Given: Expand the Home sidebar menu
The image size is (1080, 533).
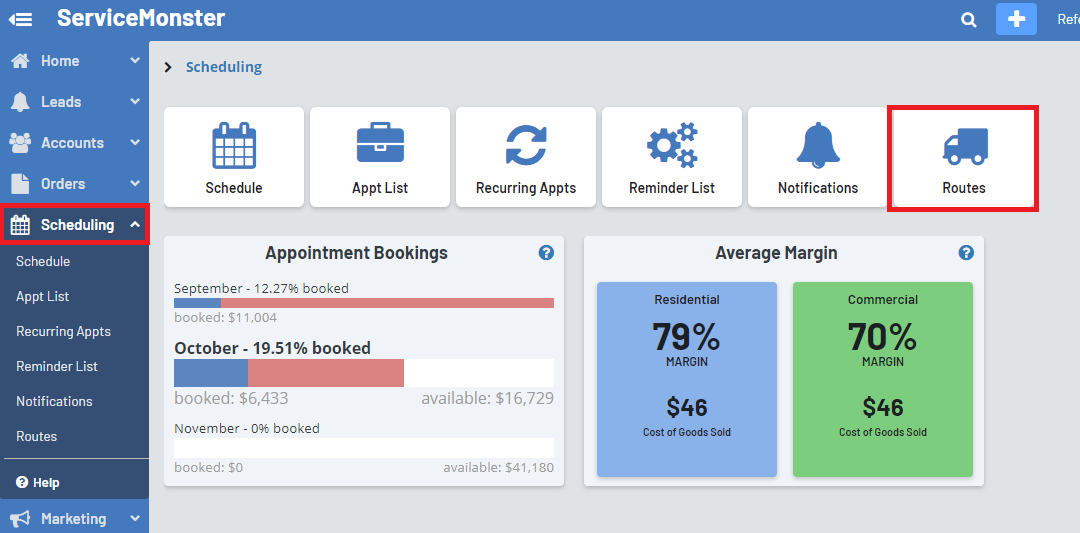Looking at the screenshot, I should [x=74, y=61].
